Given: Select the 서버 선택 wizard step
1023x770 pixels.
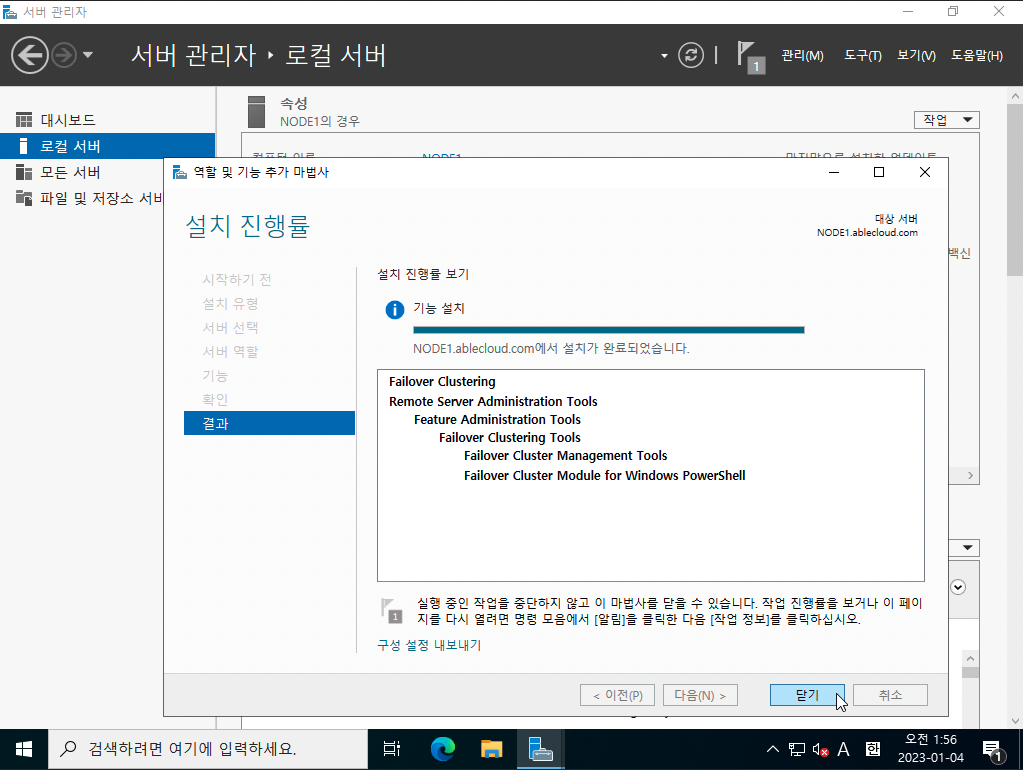Looking at the screenshot, I should pos(230,327).
